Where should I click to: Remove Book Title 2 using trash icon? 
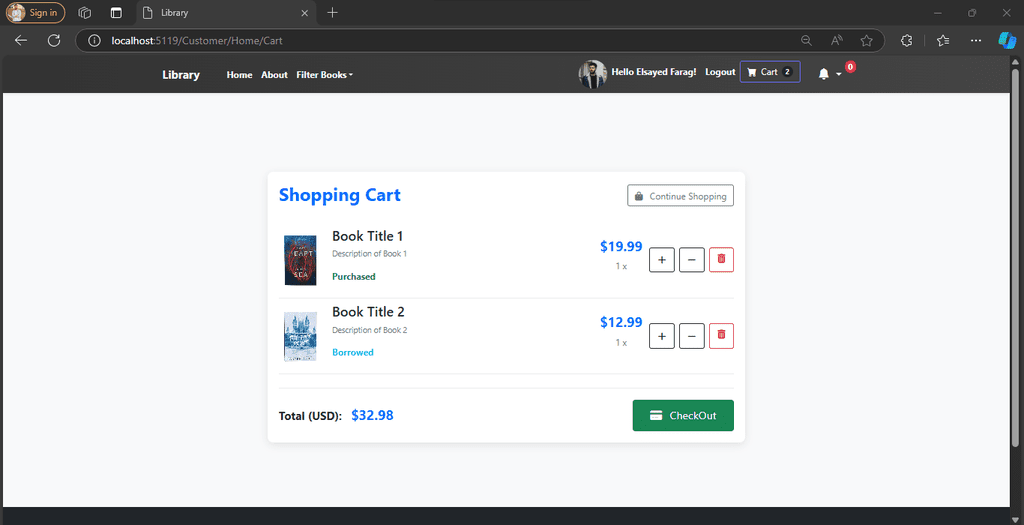tap(721, 336)
